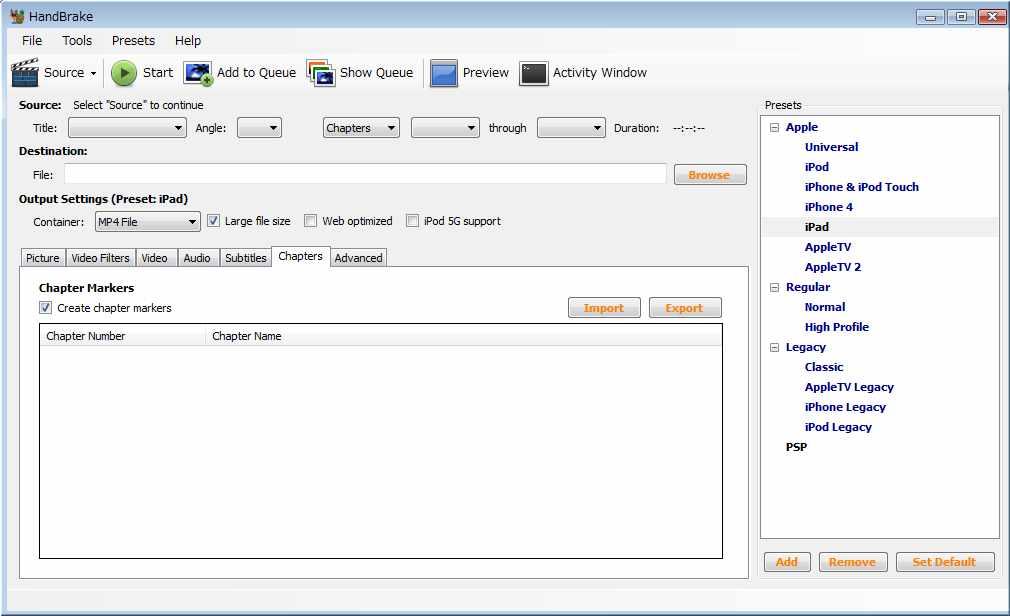Click the Import chapters button
Image resolution: width=1010 pixels, height=616 pixels.
coord(604,308)
